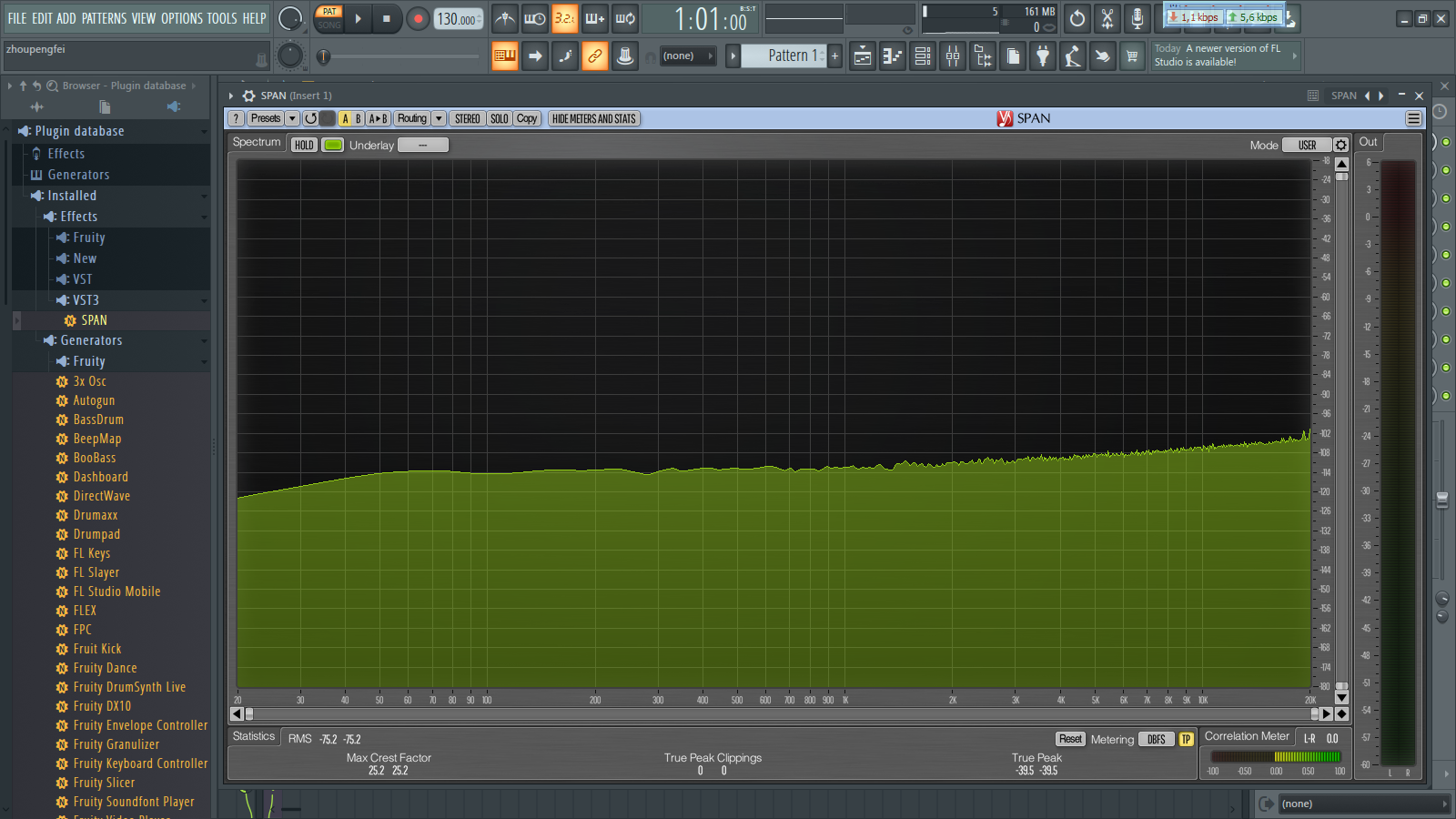Open SPAN settings gear beside Mode
Viewport: 1456px width, 819px height.
[1340, 145]
